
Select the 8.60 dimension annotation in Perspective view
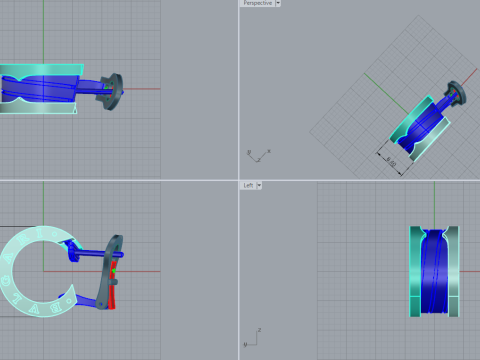tap(391, 162)
